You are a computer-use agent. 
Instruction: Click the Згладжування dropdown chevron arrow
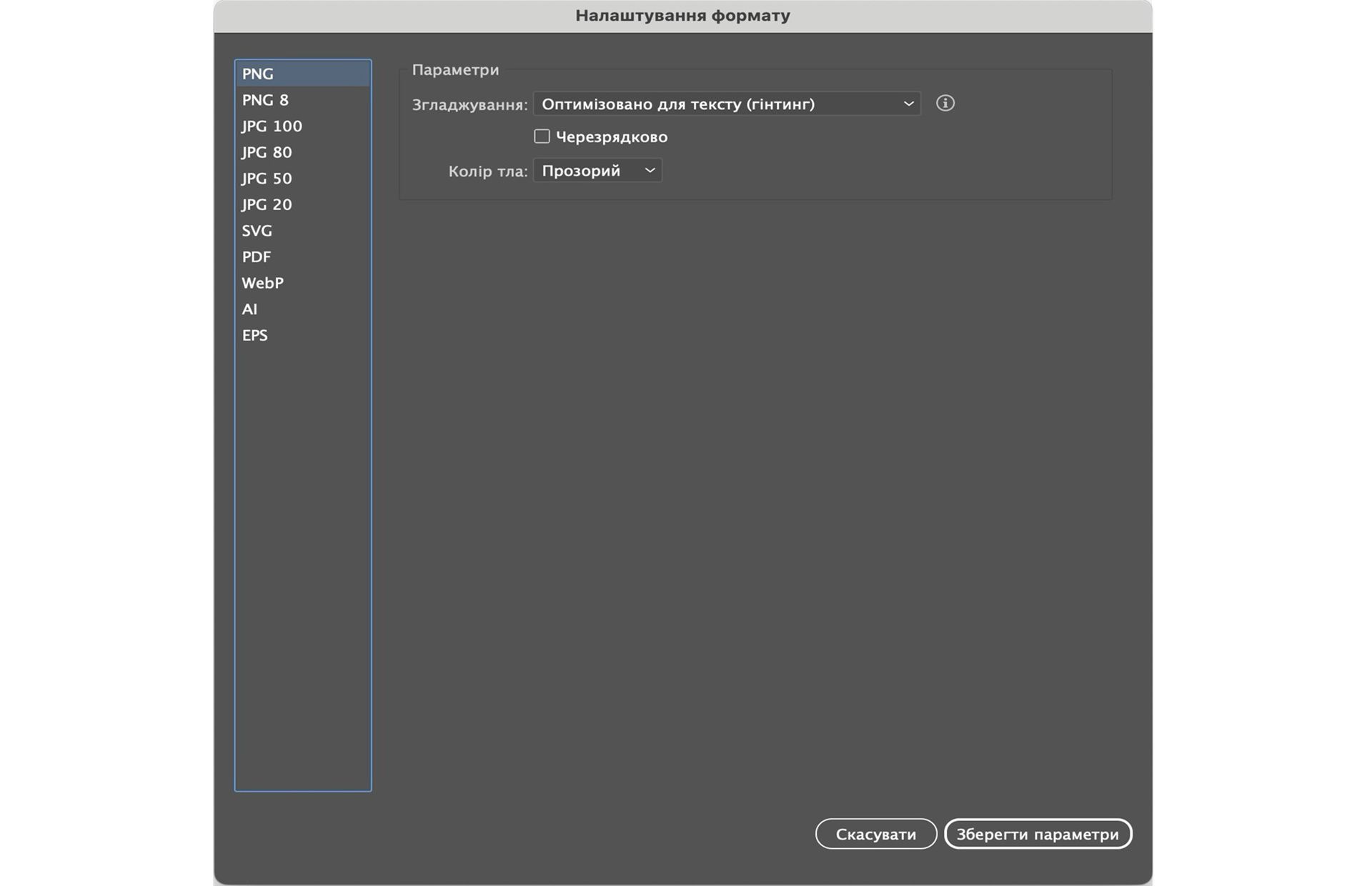[908, 104]
